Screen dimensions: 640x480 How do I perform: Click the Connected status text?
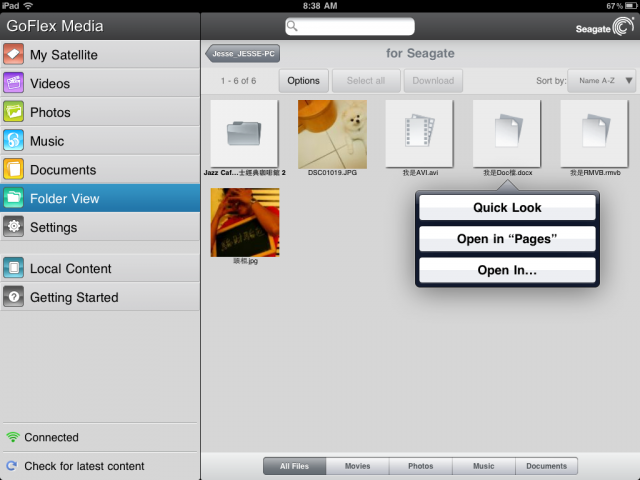tap(51, 437)
